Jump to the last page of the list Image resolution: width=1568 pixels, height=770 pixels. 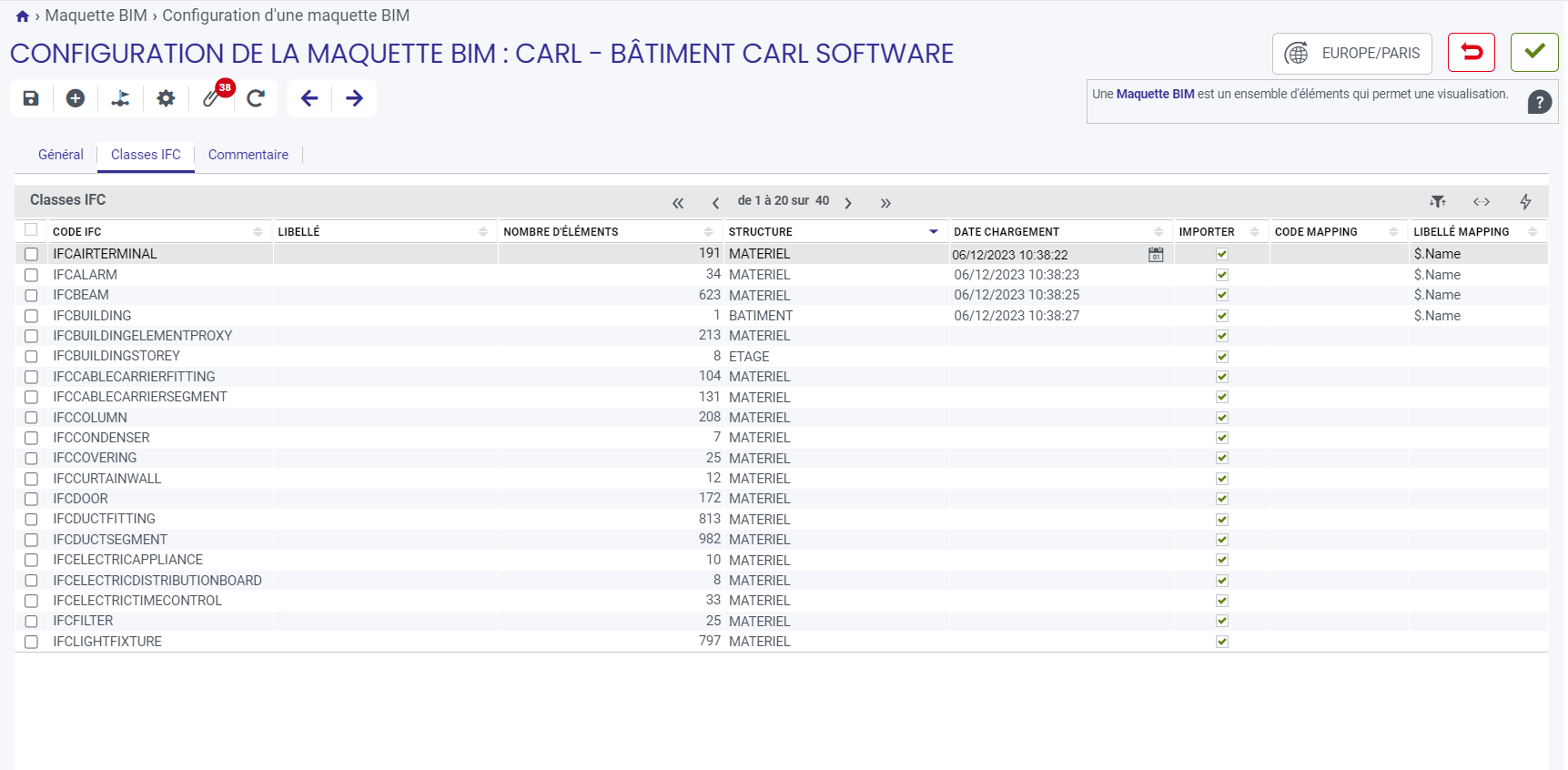click(885, 202)
